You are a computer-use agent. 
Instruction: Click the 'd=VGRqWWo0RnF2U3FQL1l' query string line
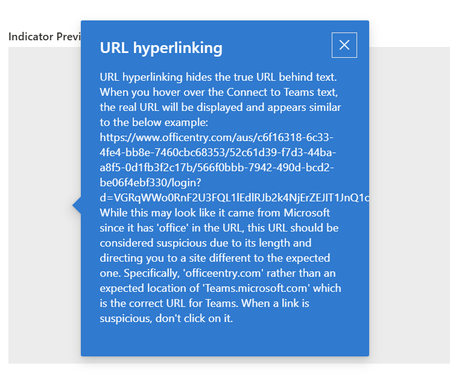[234, 198]
